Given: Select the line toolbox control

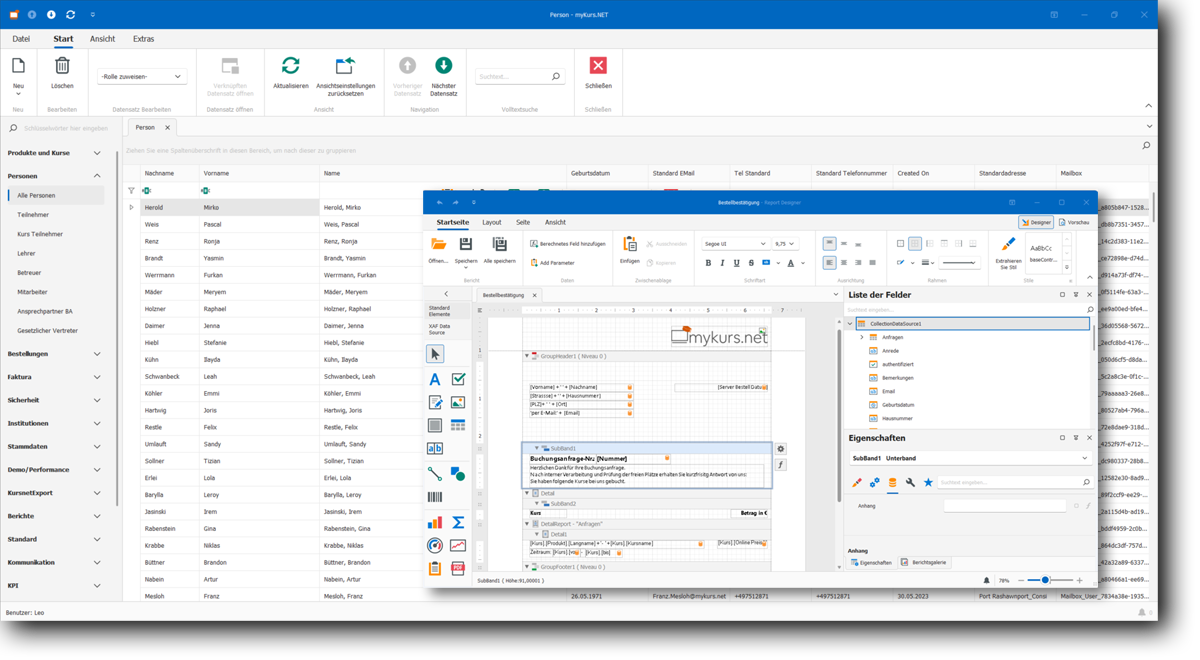Looking at the screenshot, I should 435,473.
